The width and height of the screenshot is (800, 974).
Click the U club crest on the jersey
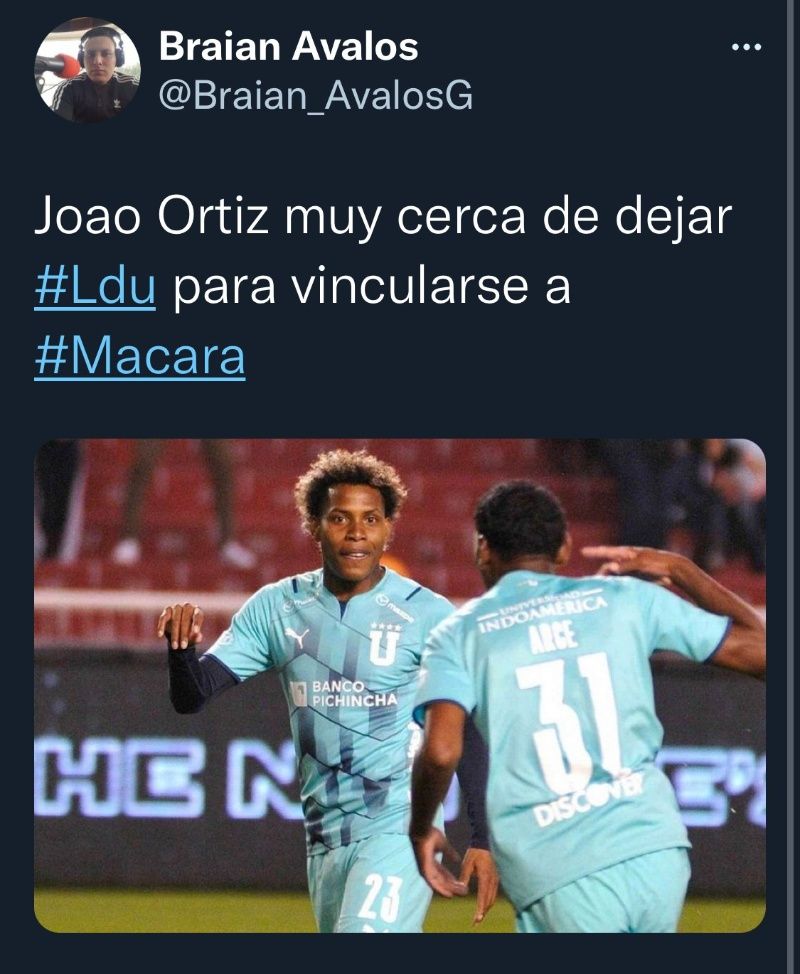click(384, 644)
